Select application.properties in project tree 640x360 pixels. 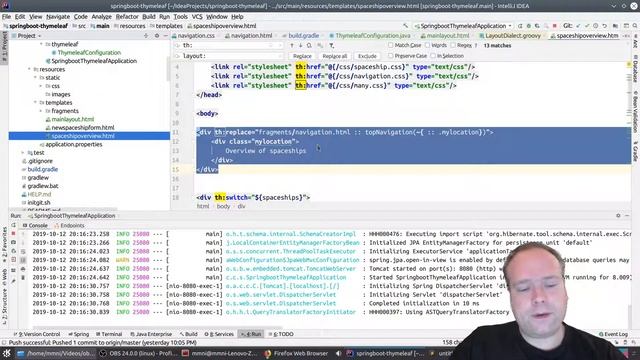click(73, 144)
